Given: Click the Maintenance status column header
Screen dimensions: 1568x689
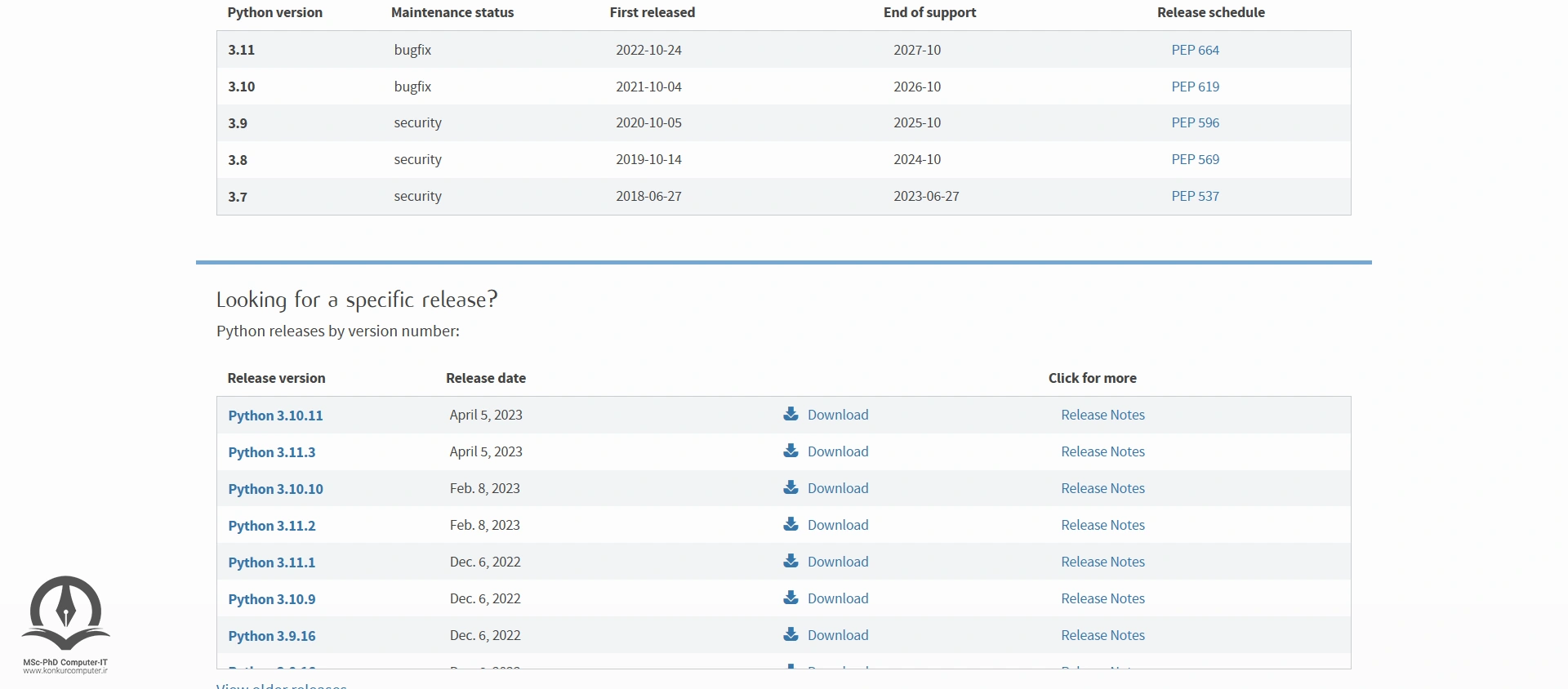Looking at the screenshot, I should [x=452, y=12].
